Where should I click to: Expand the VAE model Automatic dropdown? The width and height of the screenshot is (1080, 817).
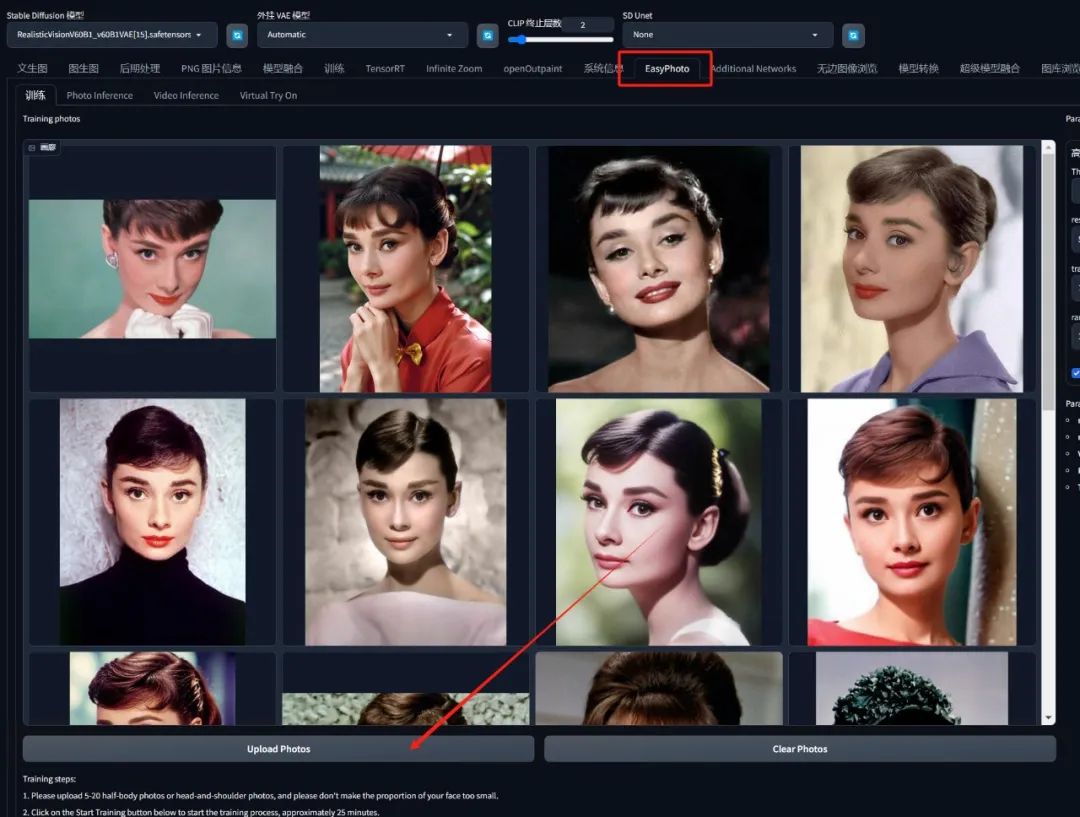coord(362,35)
